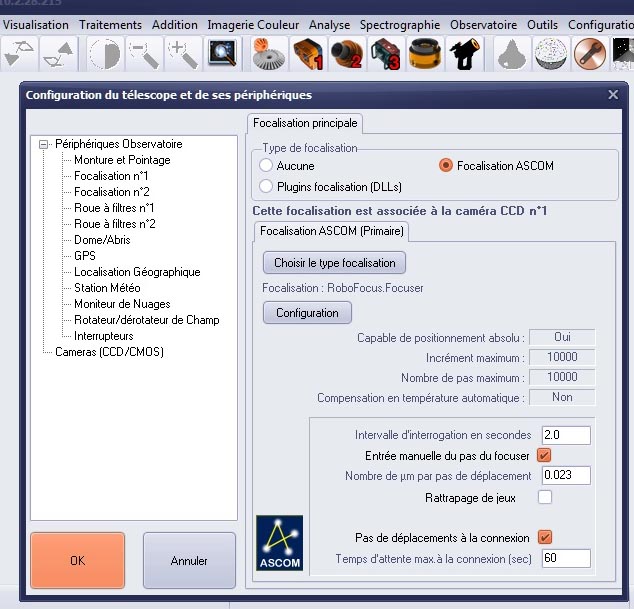Viewport: 634px width, 609px height.
Task: Select Plugins focalisation (DLLs) option
Action: point(266,185)
